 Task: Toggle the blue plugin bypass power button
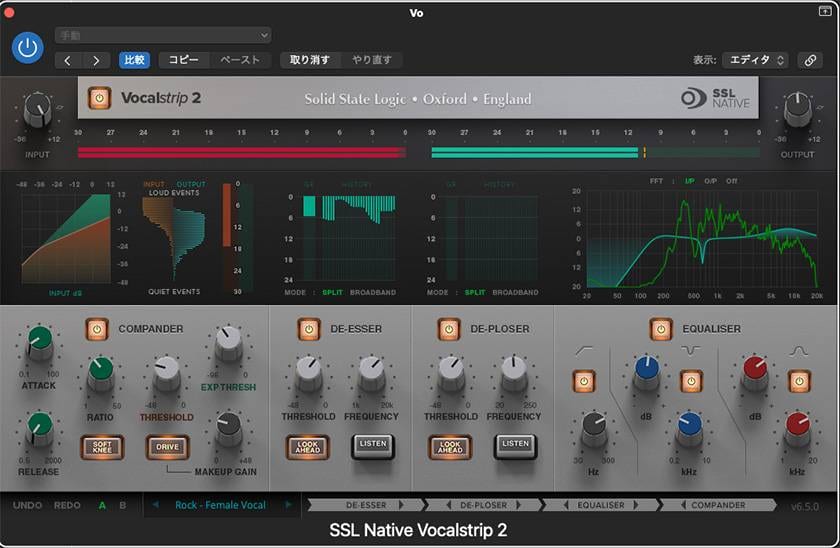[27, 48]
